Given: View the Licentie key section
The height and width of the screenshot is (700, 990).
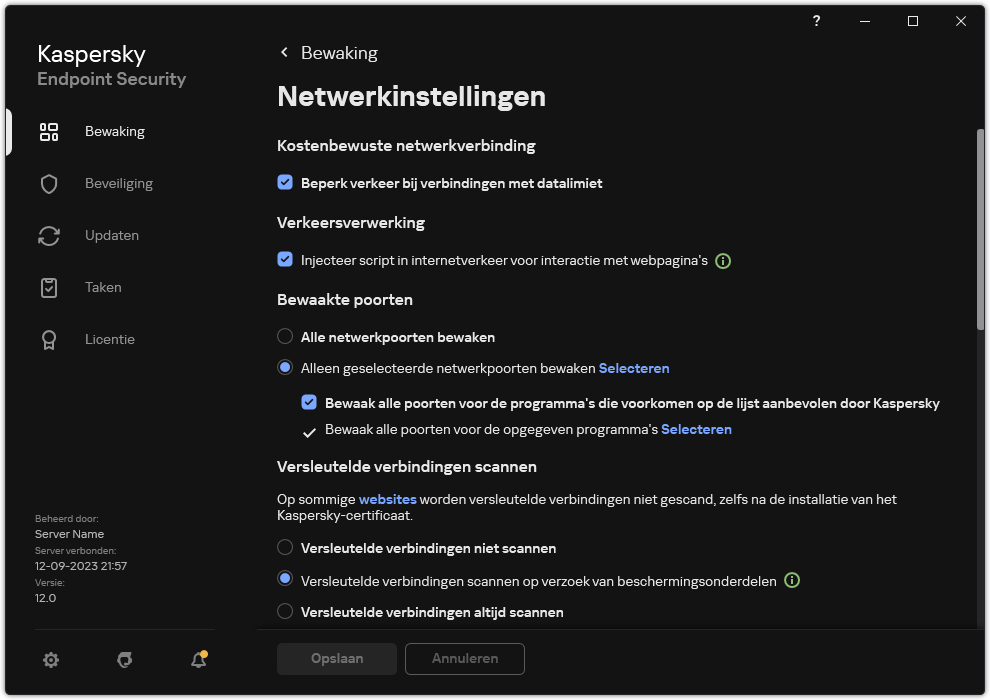Looking at the screenshot, I should coord(110,339).
